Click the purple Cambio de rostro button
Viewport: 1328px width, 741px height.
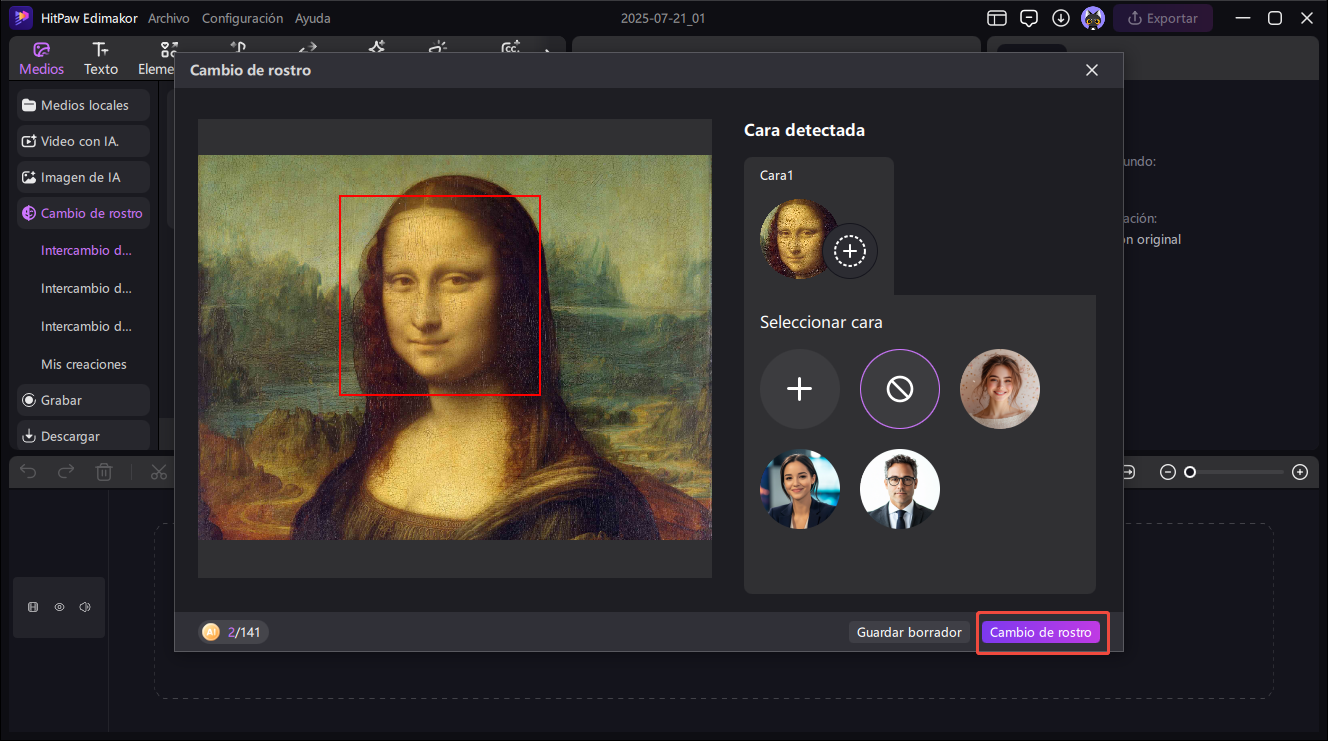(1040, 632)
